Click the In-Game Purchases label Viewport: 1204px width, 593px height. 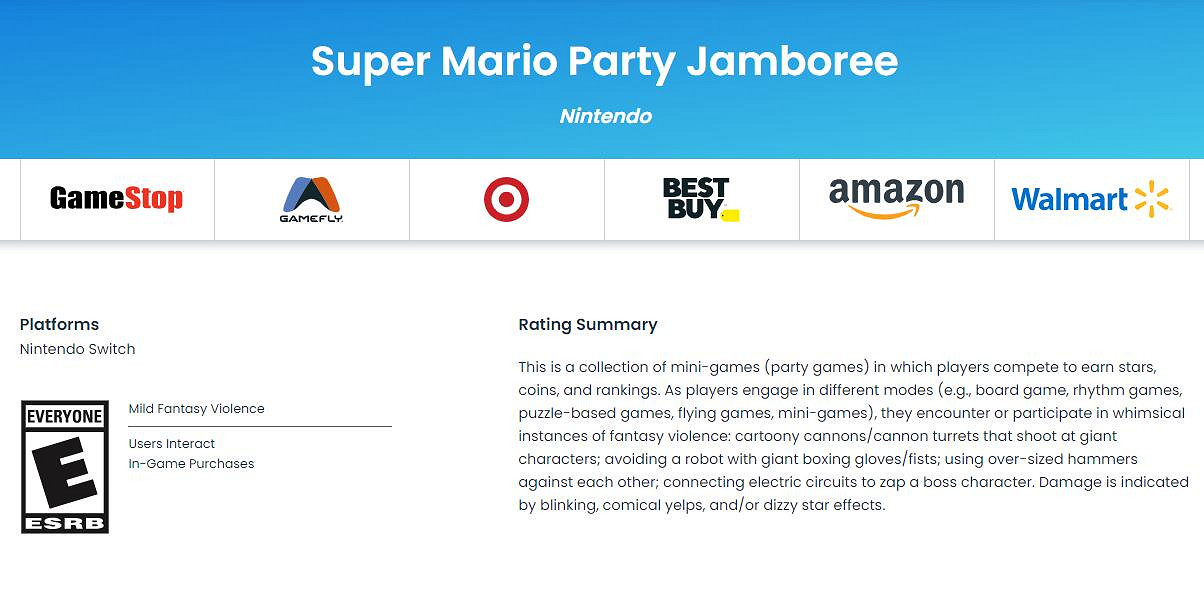click(191, 464)
